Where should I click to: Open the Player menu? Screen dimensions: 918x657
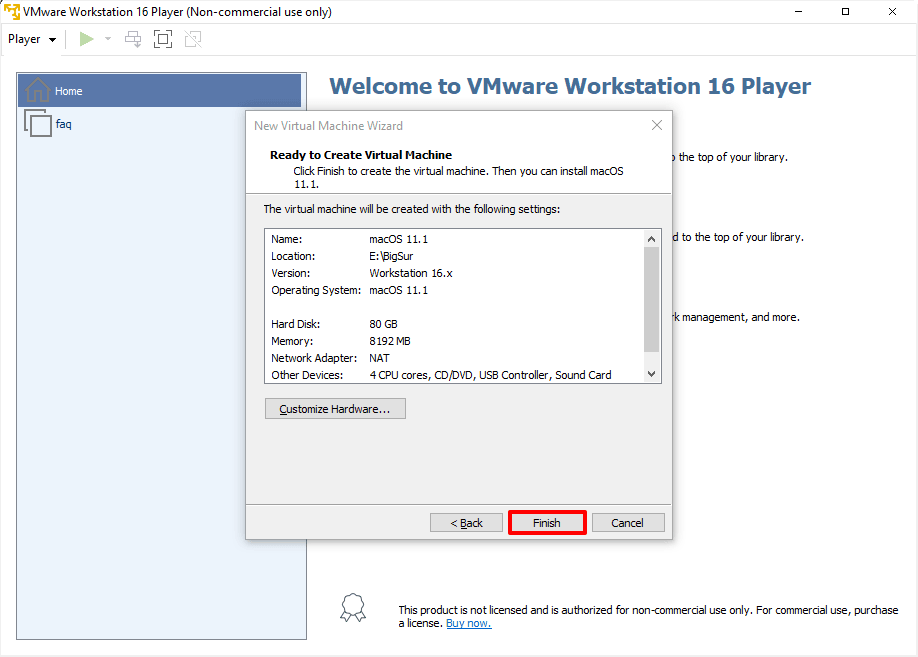[x=31, y=39]
